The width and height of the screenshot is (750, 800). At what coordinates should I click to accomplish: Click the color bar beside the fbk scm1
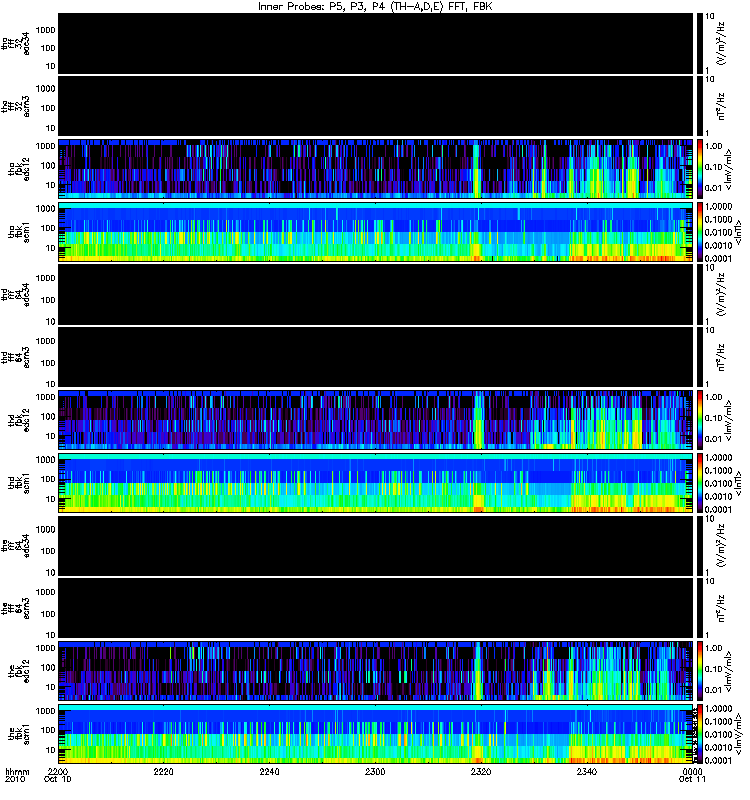coord(699,734)
